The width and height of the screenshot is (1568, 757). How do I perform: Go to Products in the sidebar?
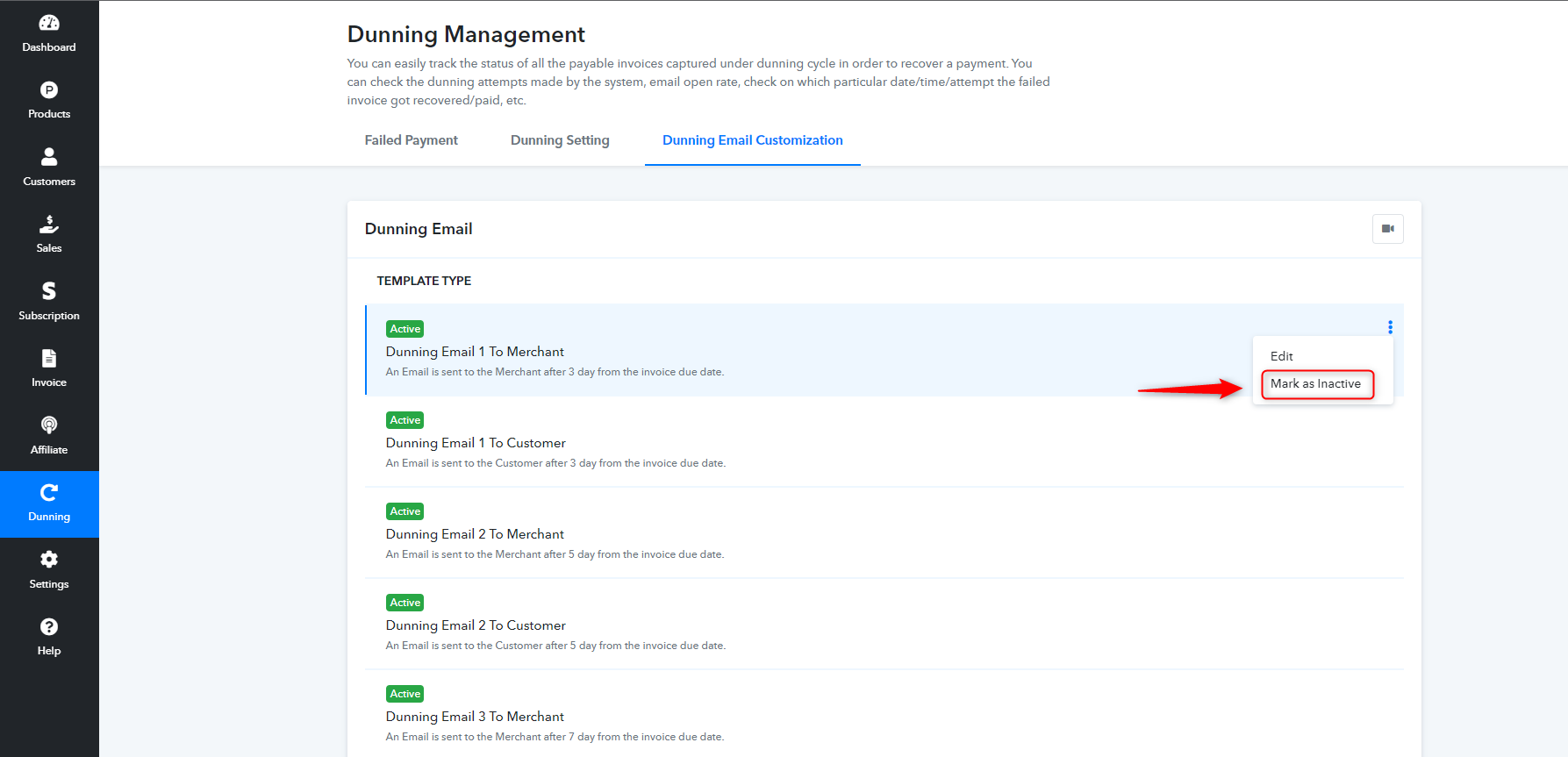49,89
